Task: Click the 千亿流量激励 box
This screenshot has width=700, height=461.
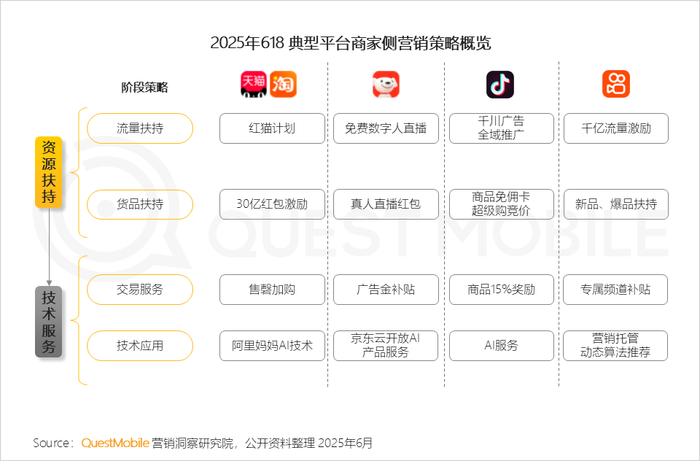Action: point(616,129)
